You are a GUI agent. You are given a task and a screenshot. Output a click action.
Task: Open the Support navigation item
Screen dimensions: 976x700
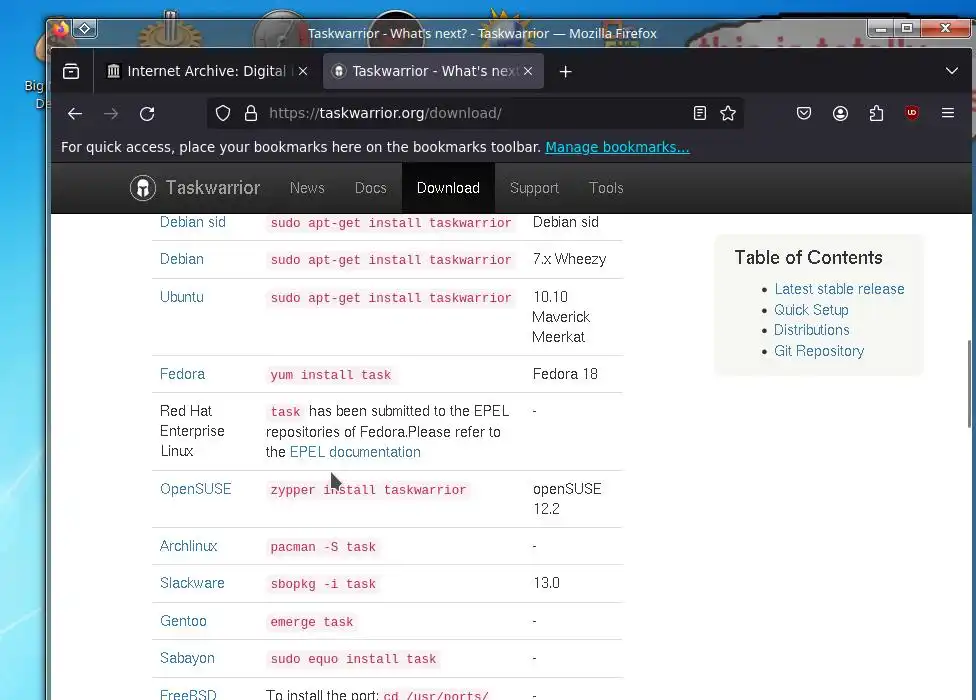534,188
